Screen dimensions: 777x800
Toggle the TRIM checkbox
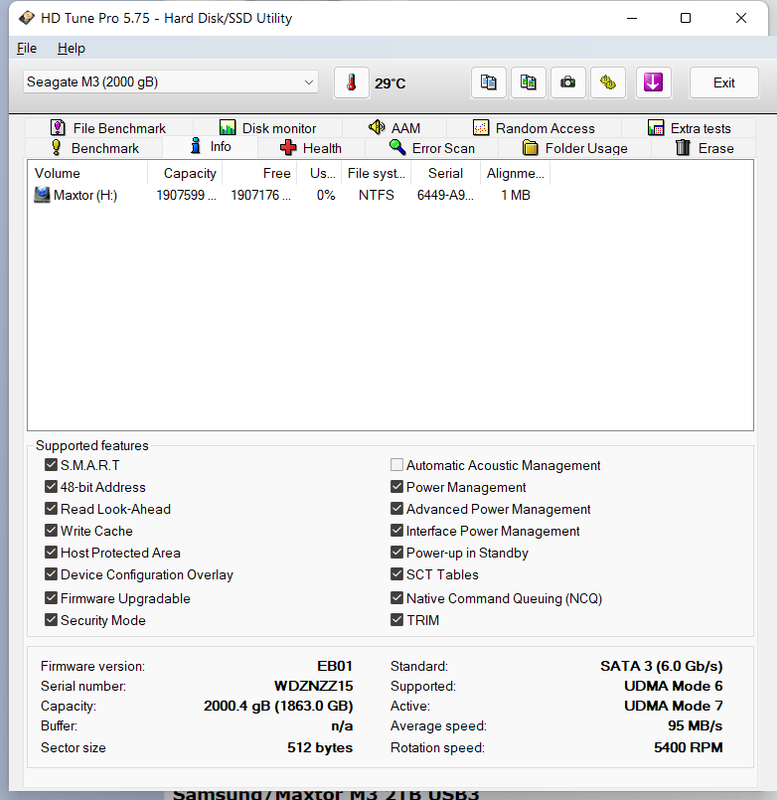396,620
